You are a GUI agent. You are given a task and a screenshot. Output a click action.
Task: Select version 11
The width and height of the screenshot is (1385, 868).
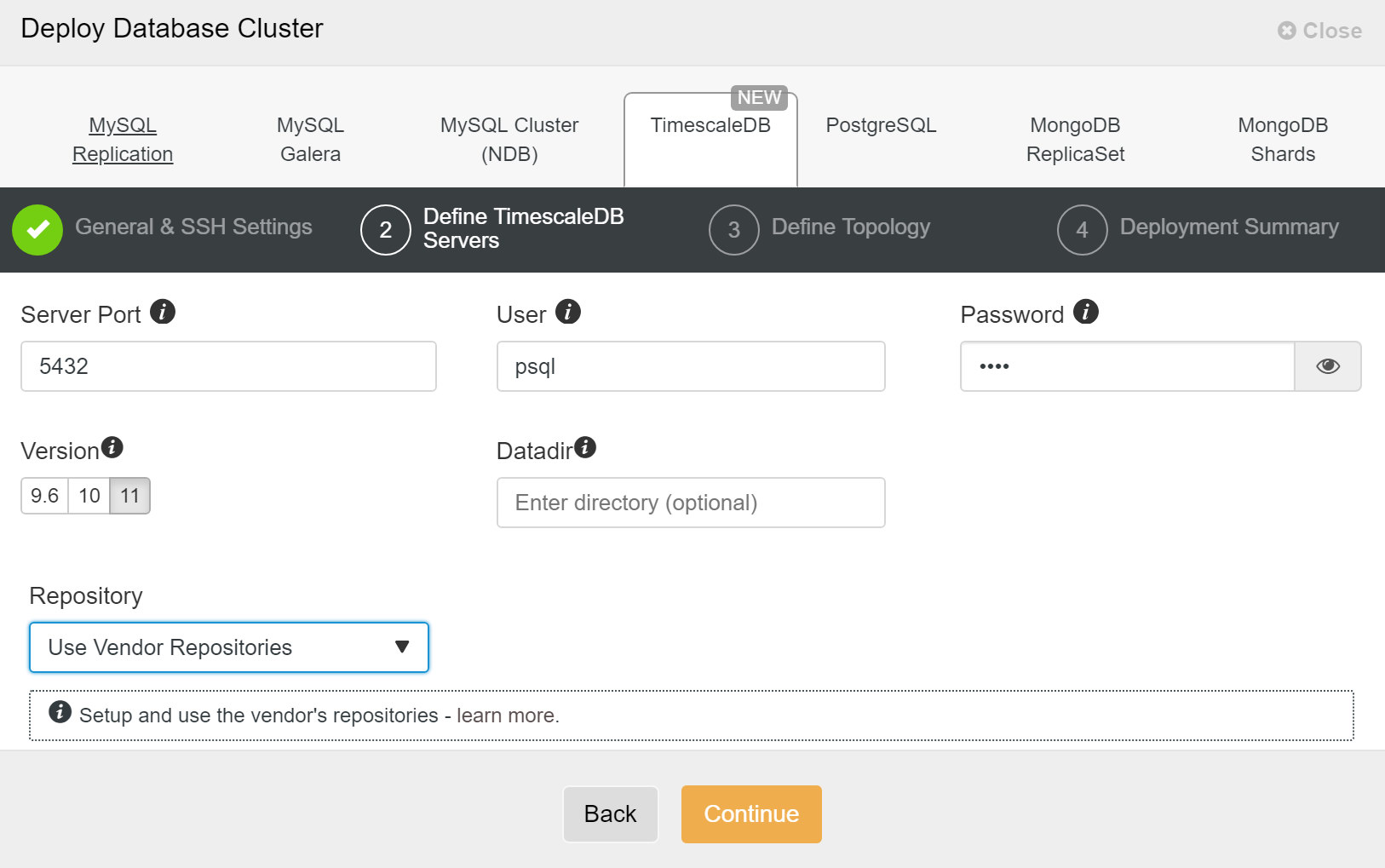[x=129, y=496]
